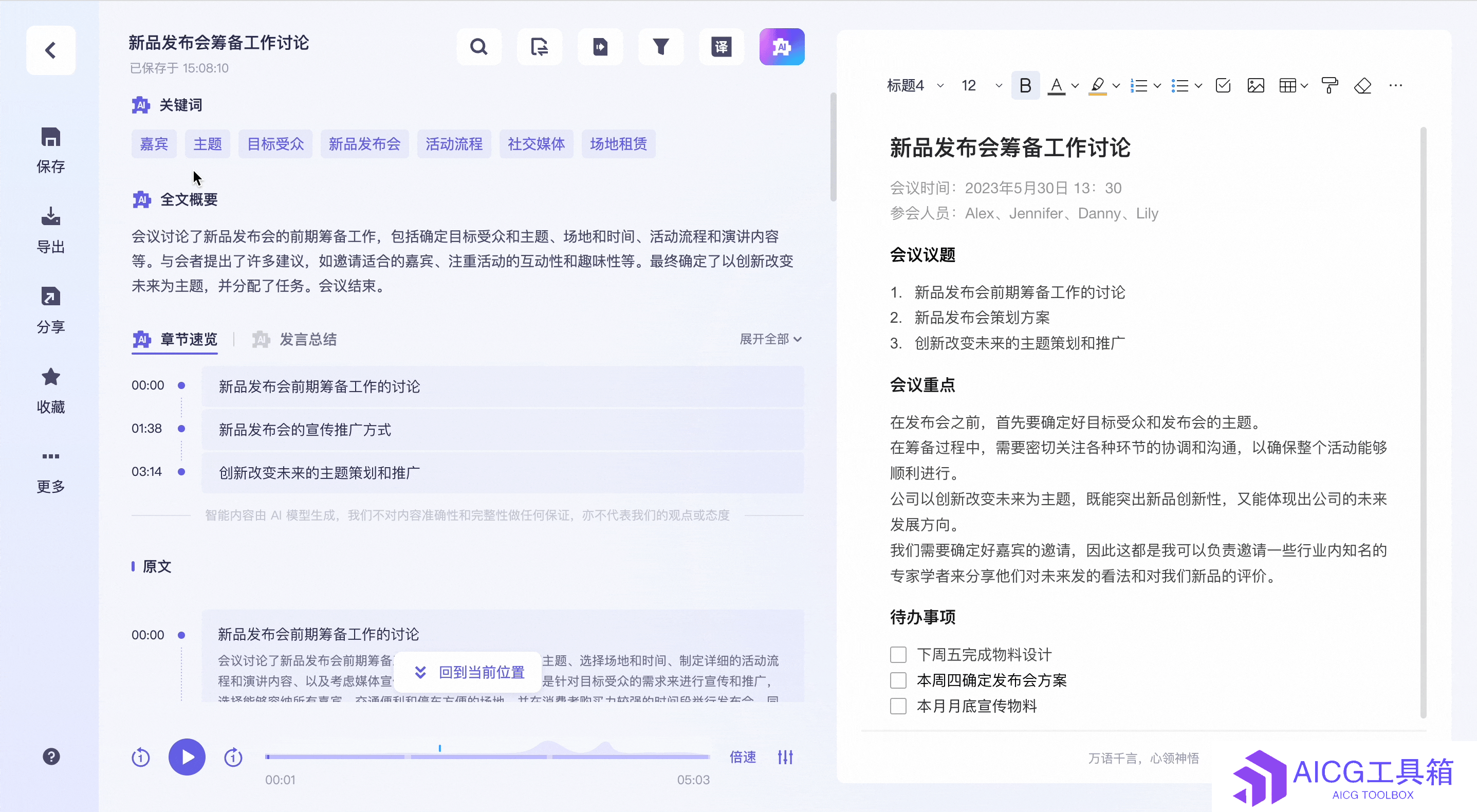
Task: Open the filter funnel tool
Action: [x=661, y=46]
